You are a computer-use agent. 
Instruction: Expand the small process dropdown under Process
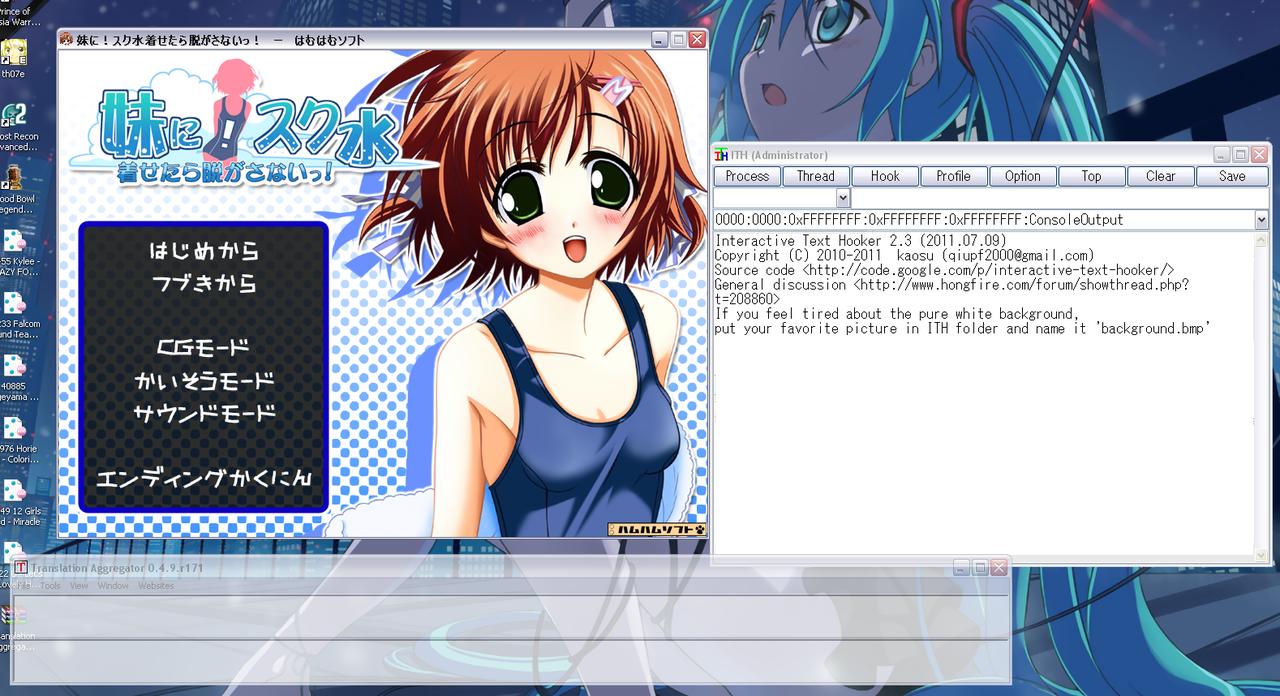[x=842, y=198]
